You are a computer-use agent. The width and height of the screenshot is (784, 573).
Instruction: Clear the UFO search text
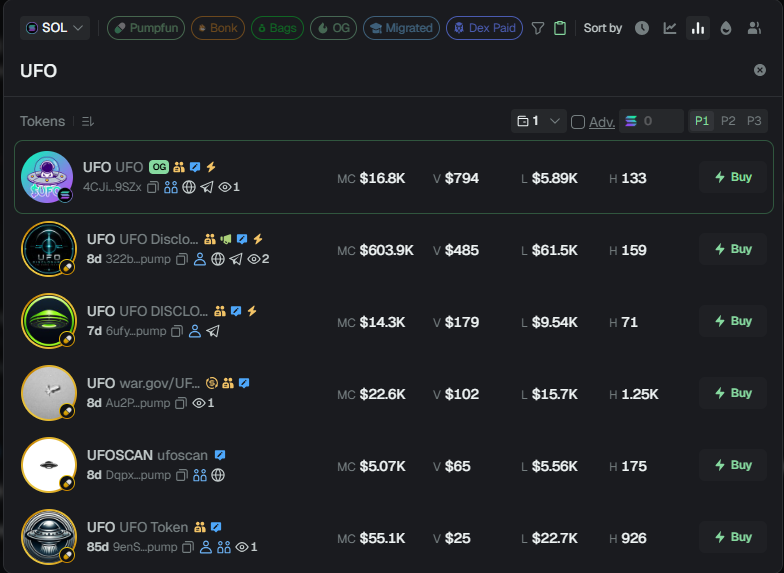(760, 70)
